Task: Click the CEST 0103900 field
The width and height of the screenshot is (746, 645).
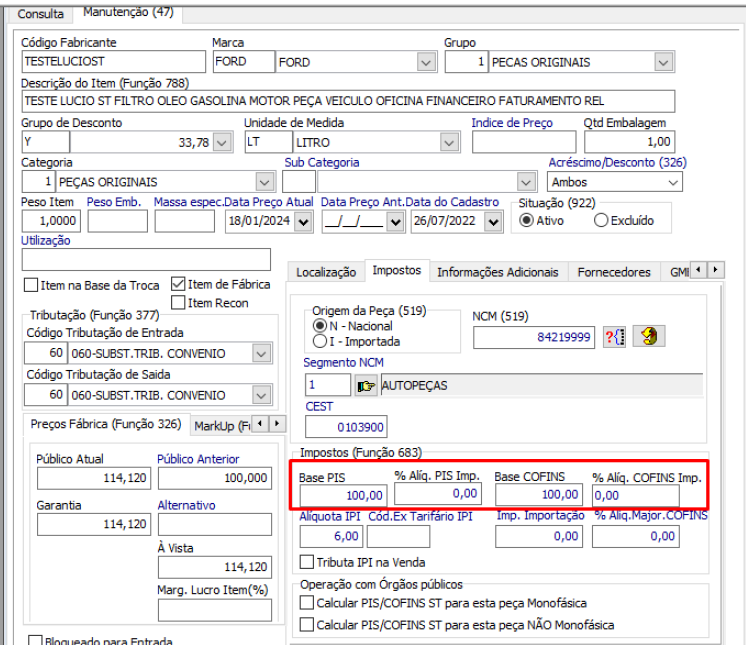Action: [346, 427]
